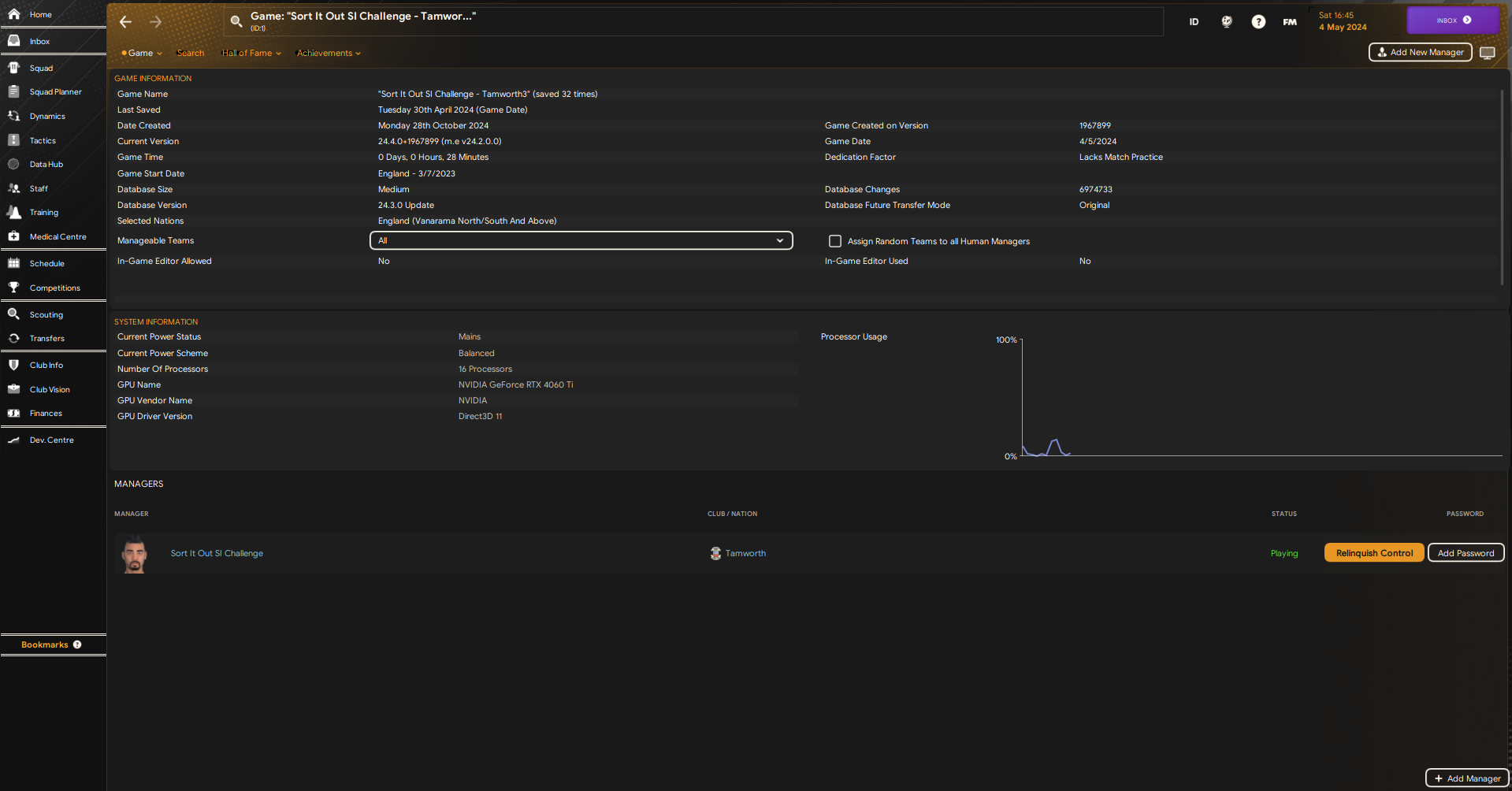Open the Competitions trophy icon
Screen dimensions: 1512x791
(13, 288)
